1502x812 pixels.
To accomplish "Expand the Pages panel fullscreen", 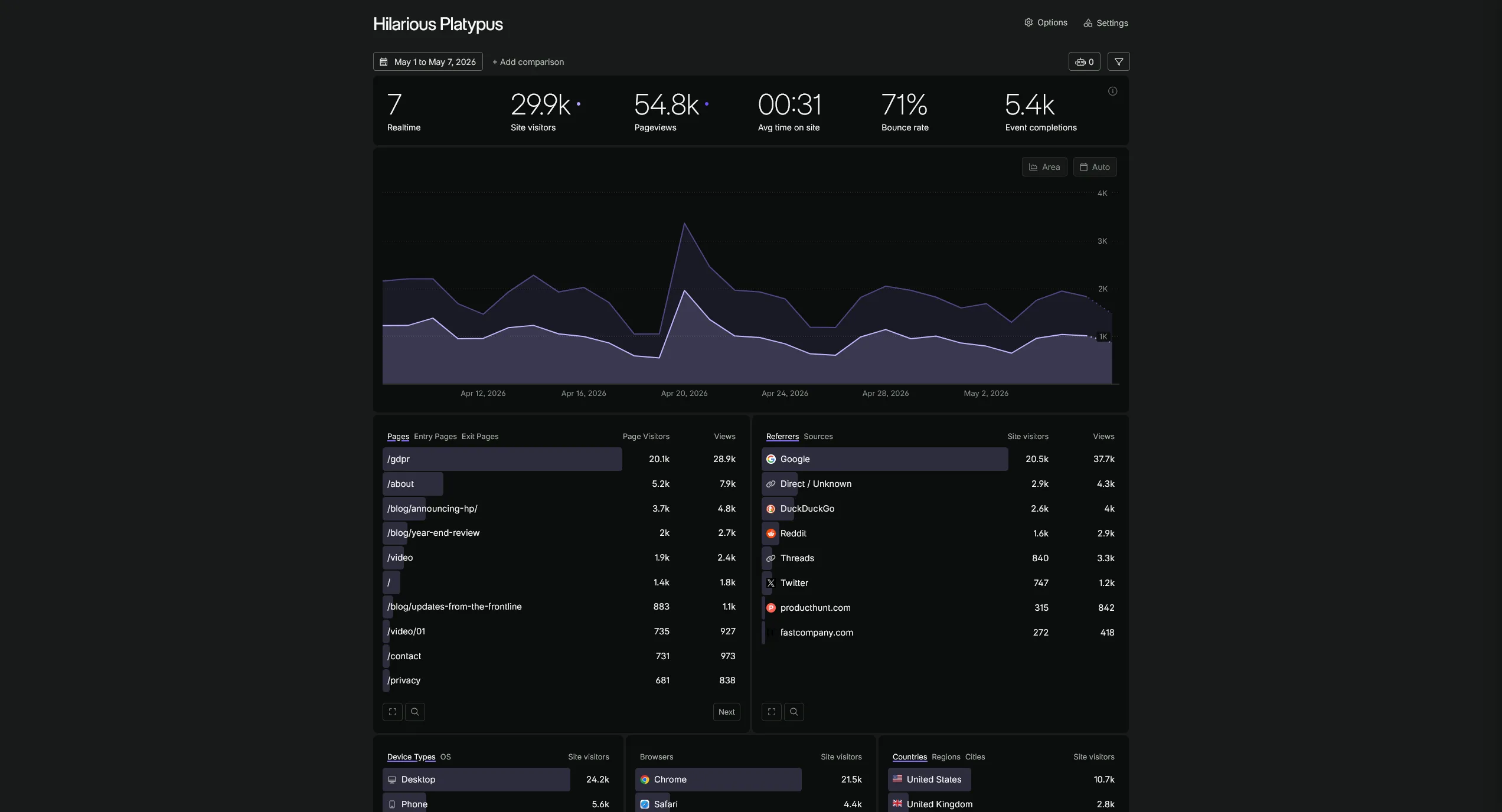I will click(x=393, y=712).
